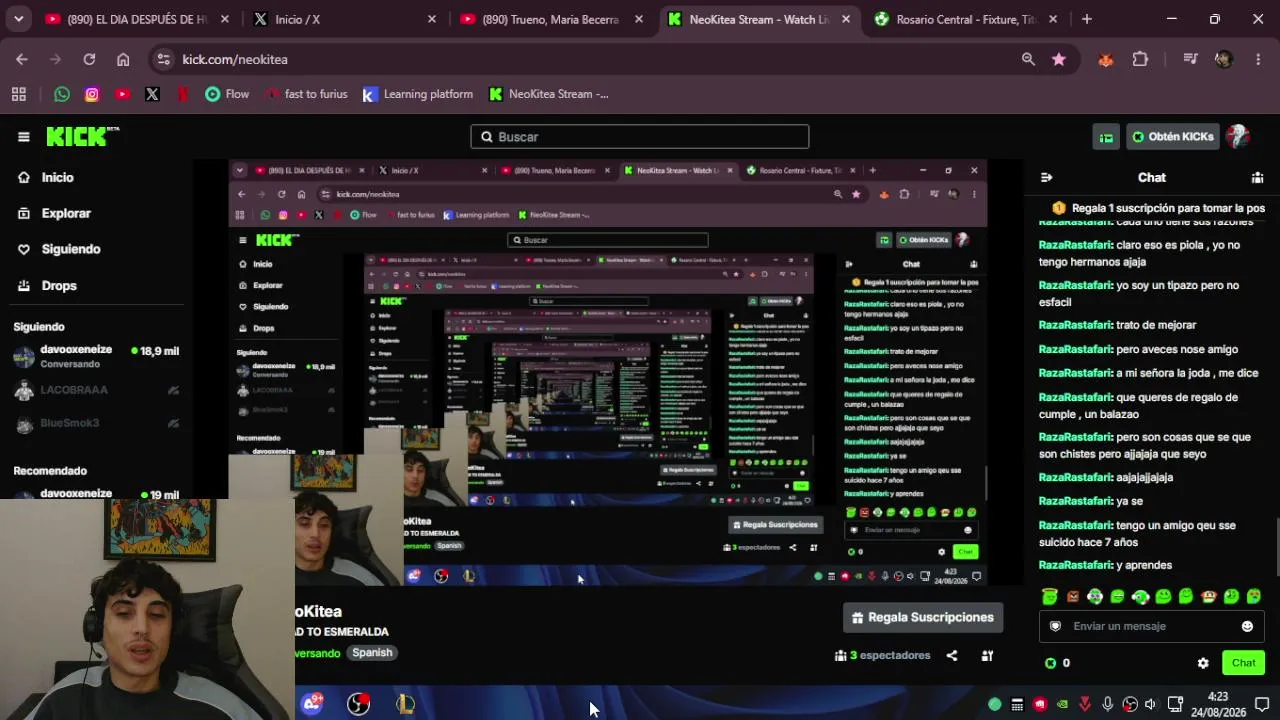The height and width of the screenshot is (720, 1280).
Task: Switch to the Trueno, Maria Becerra tab
Action: 551,19
